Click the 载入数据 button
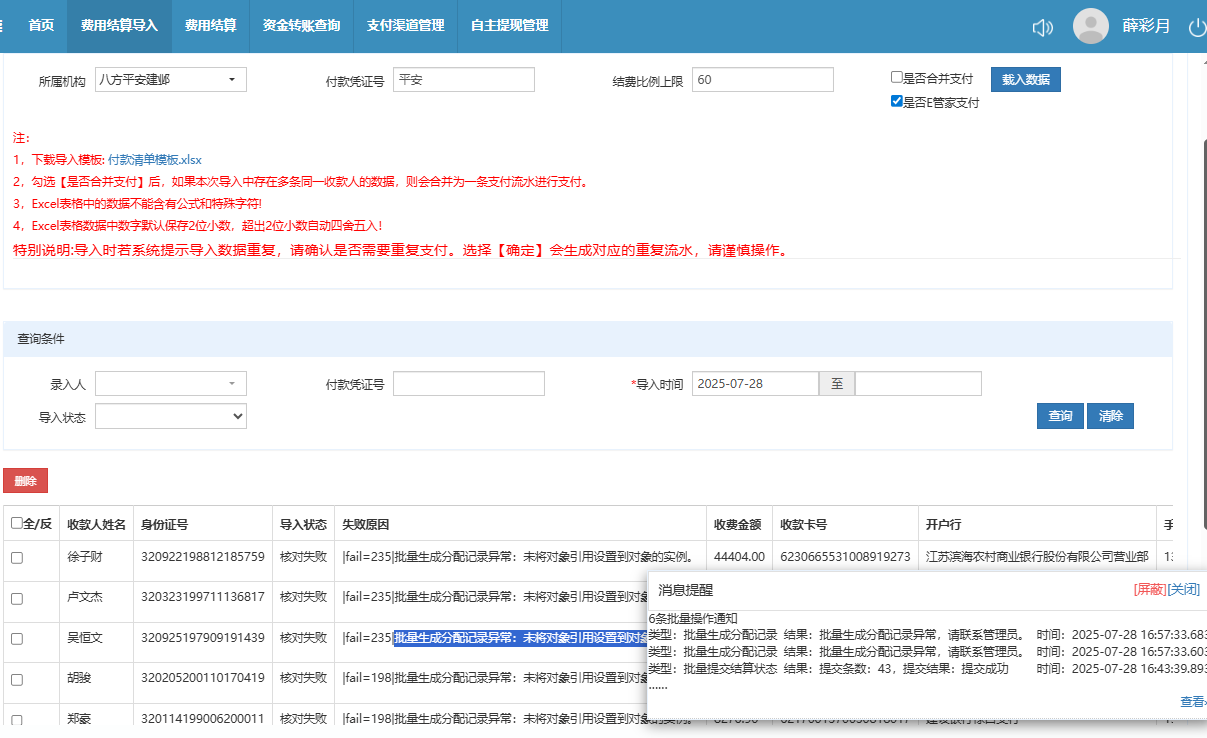 [1025, 80]
